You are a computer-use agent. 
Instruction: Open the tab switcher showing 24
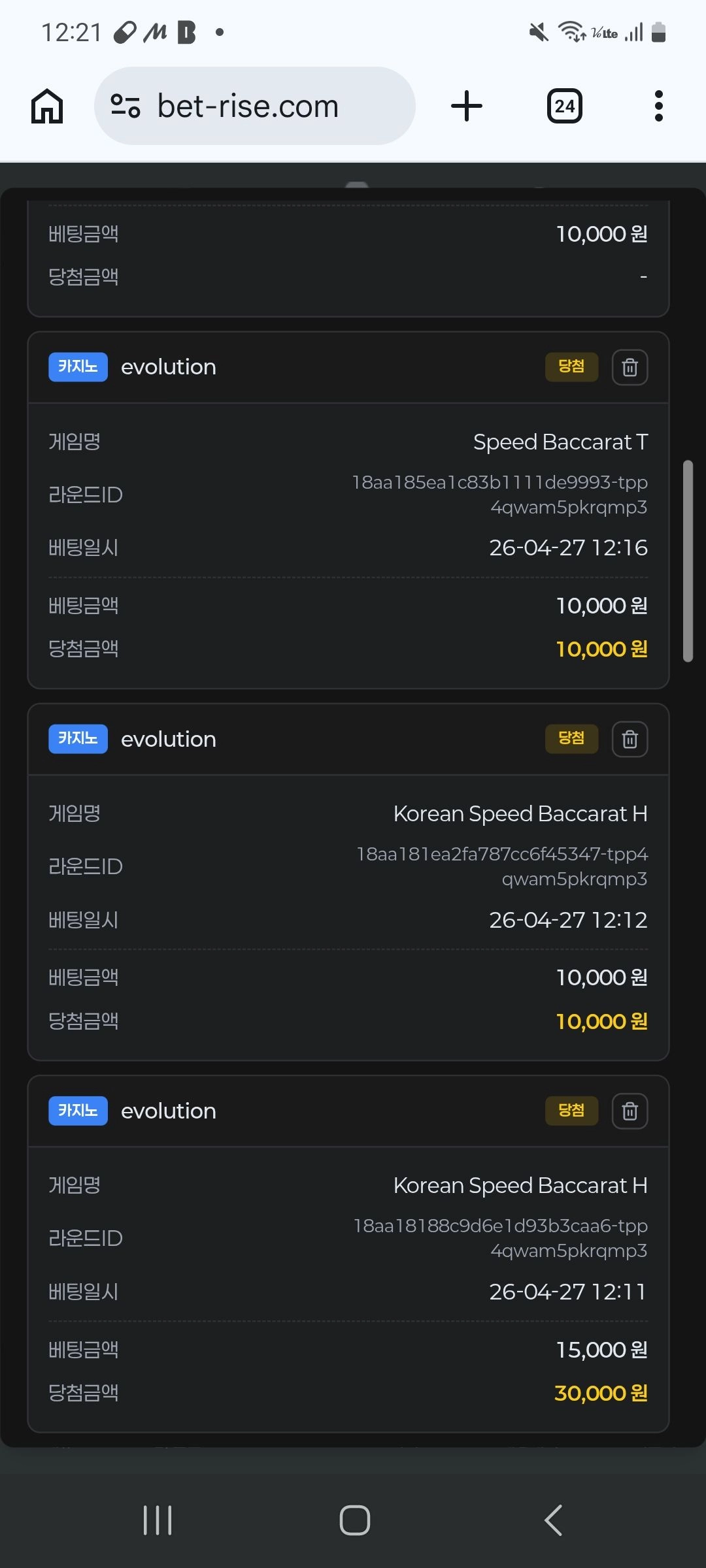565,106
